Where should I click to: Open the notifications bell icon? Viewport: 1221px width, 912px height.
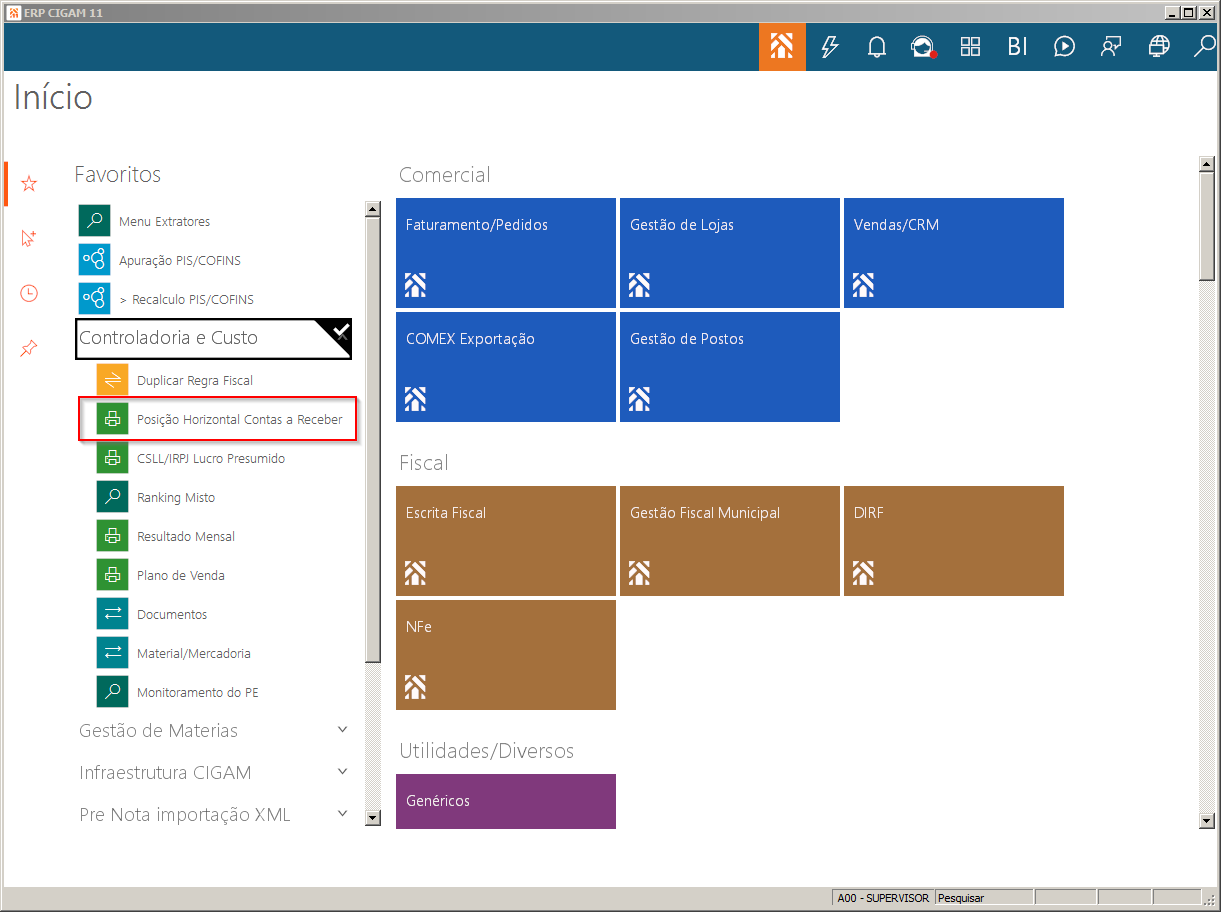[877, 46]
